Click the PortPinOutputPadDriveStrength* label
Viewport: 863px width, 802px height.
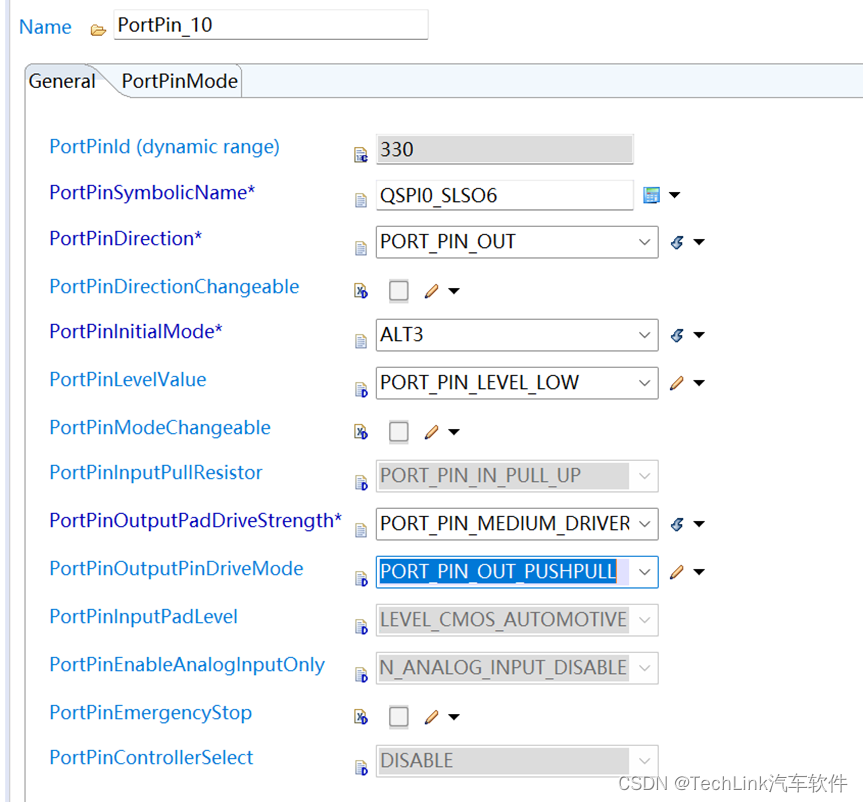pos(195,521)
